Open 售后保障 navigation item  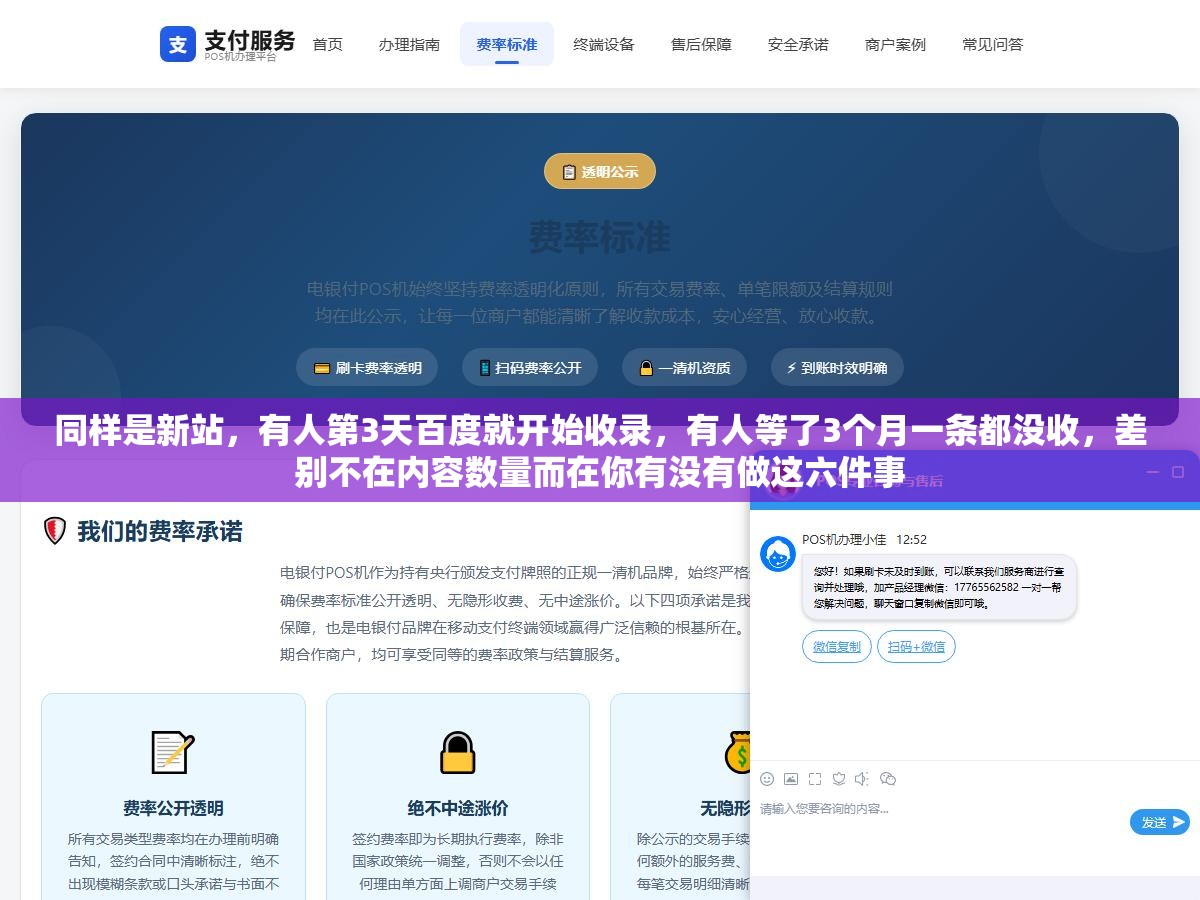701,44
